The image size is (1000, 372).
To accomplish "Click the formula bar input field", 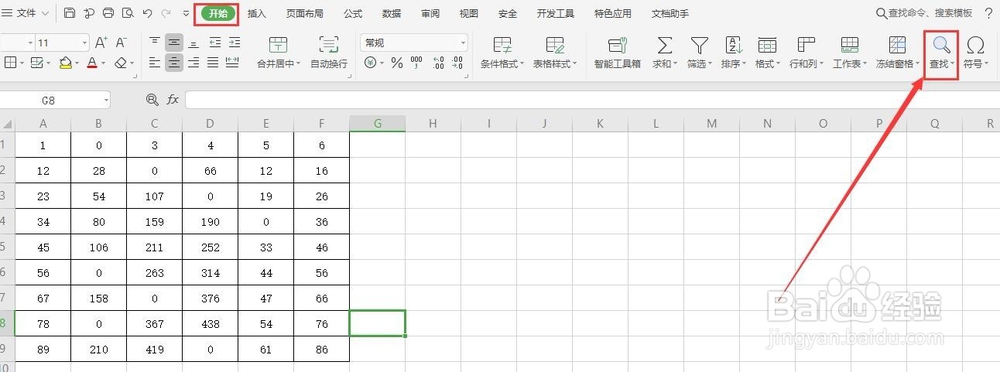I will pyautogui.click(x=592, y=100).
